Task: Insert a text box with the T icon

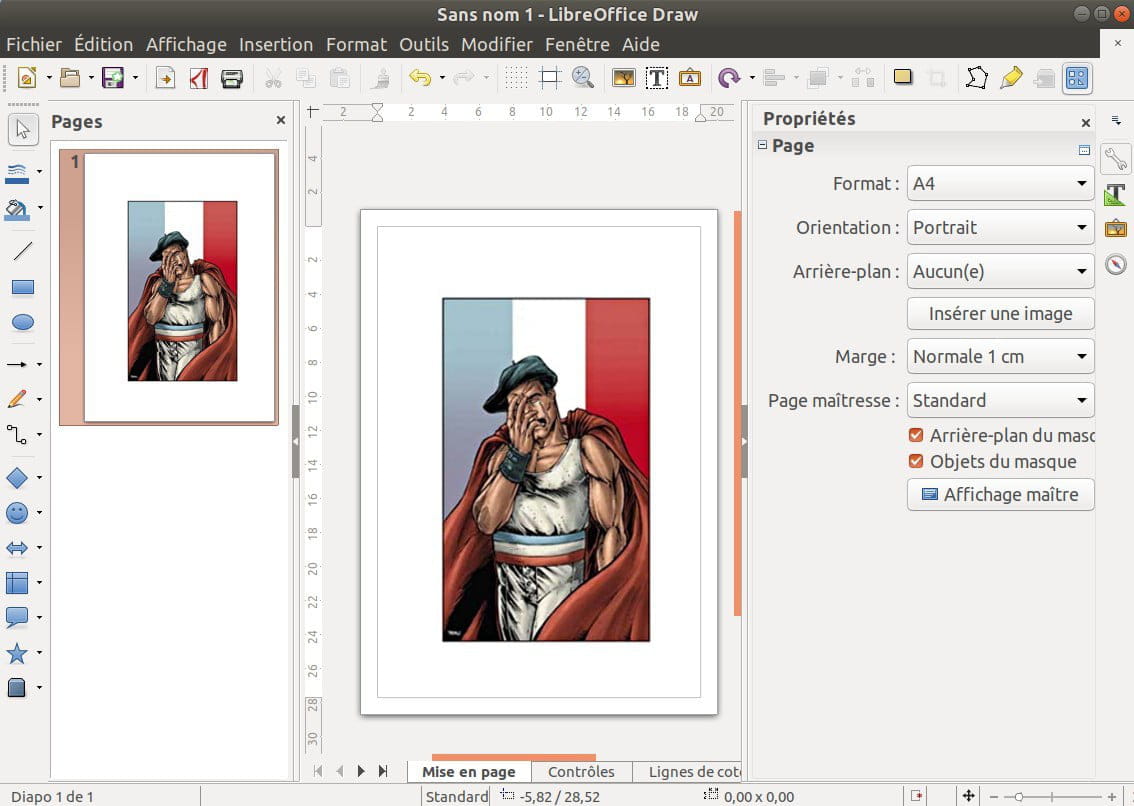Action: (x=657, y=77)
